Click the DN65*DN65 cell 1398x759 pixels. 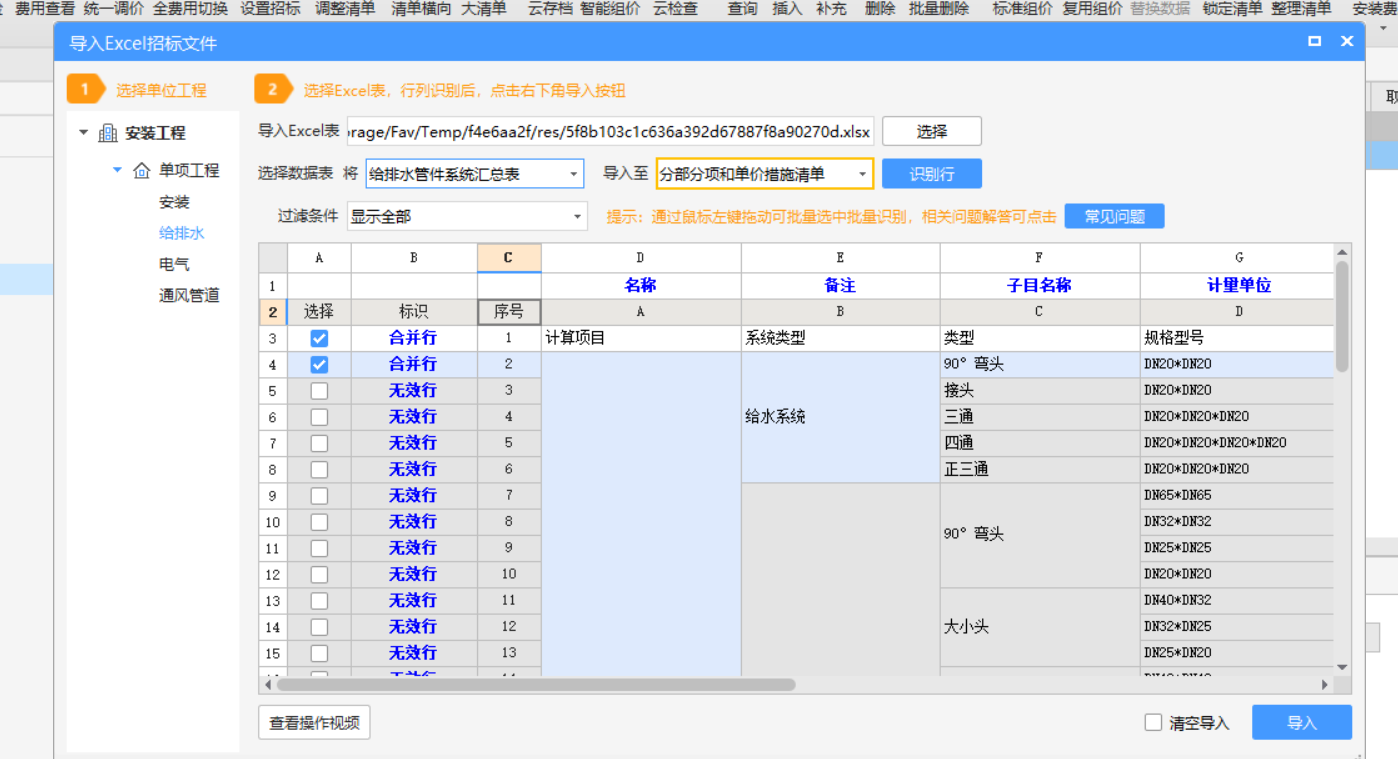coord(1238,496)
